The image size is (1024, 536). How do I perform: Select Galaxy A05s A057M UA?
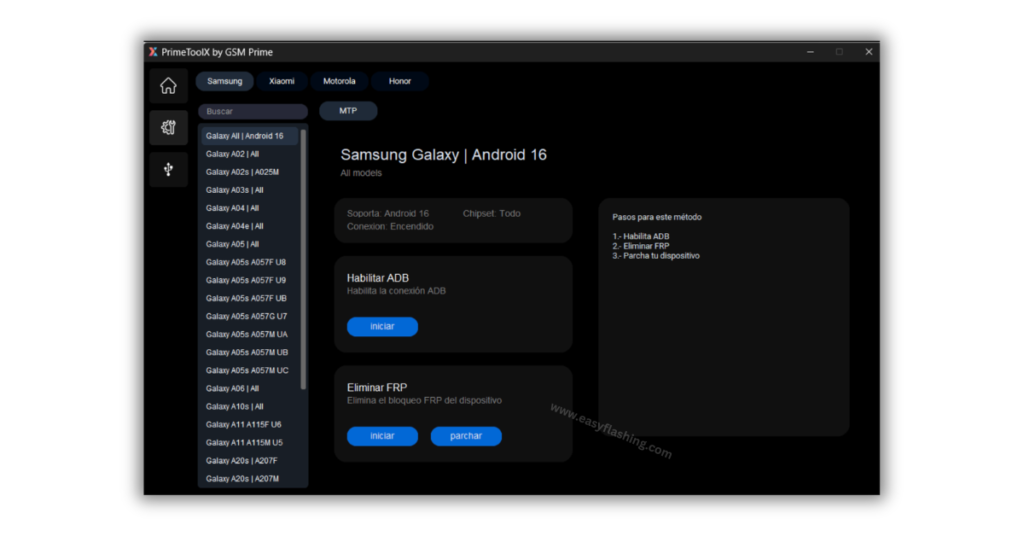(x=249, y=334)
